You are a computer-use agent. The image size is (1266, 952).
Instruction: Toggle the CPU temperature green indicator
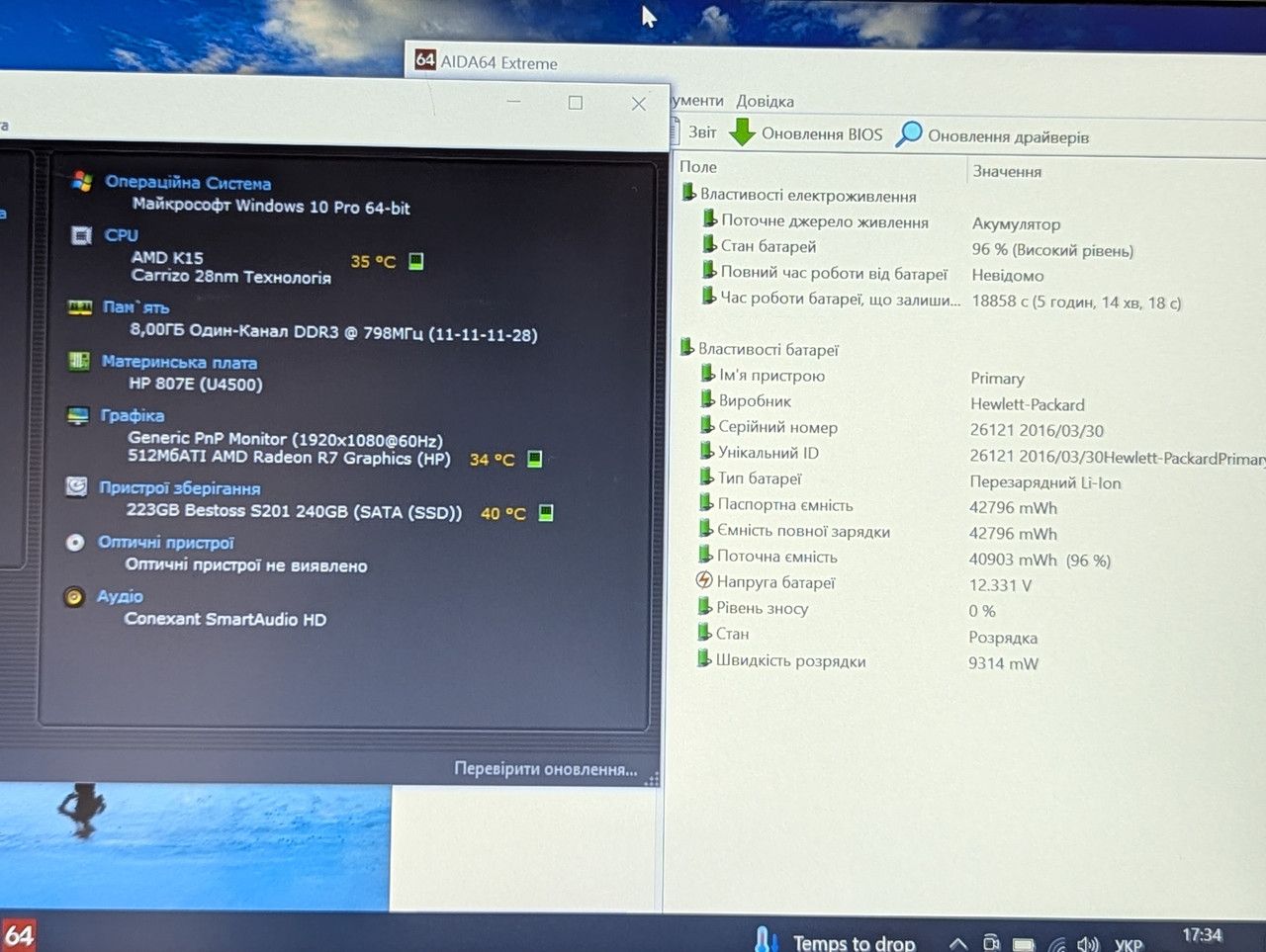[416, 261]
